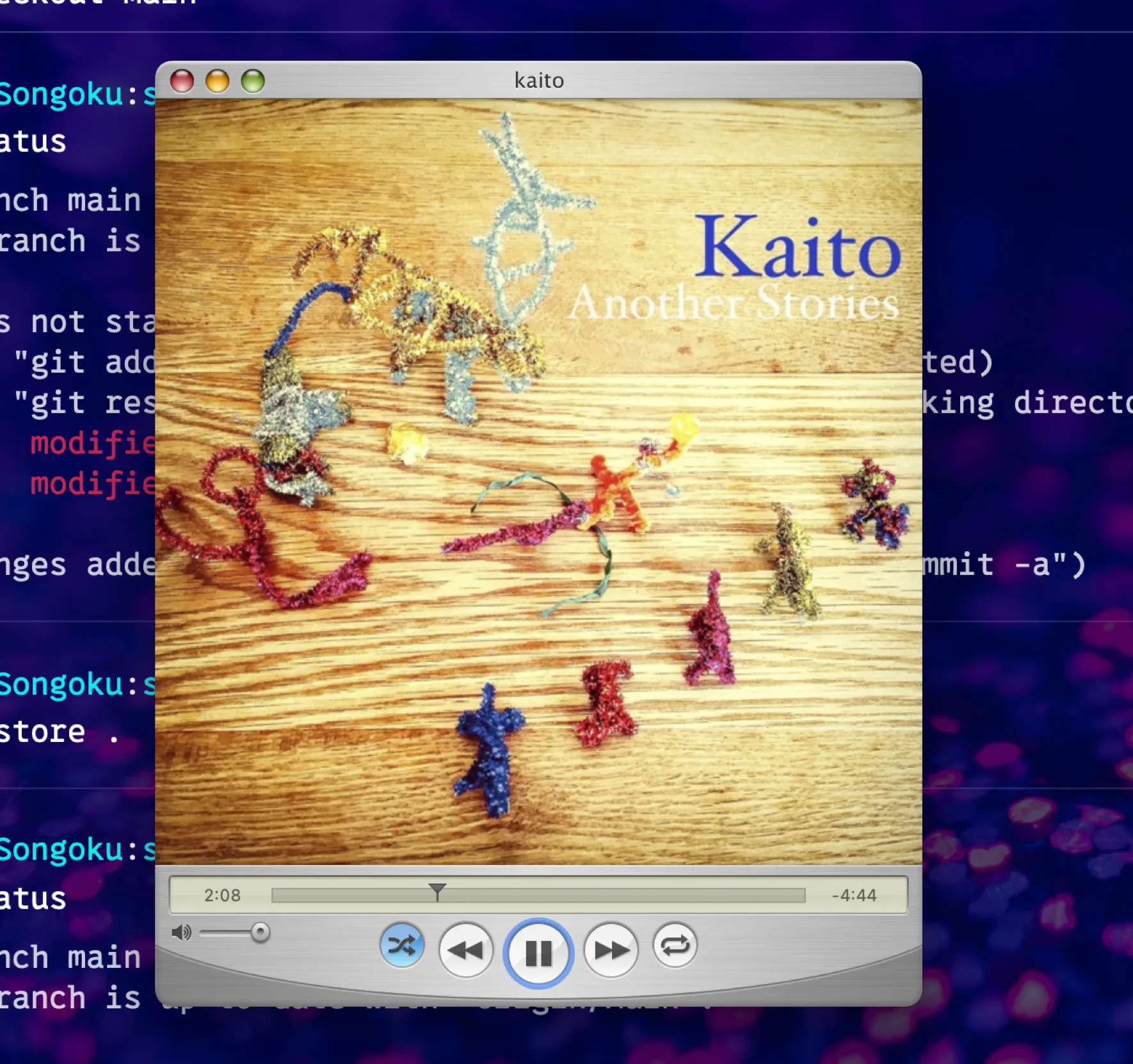Minimize the player with the yellow button

218,81
